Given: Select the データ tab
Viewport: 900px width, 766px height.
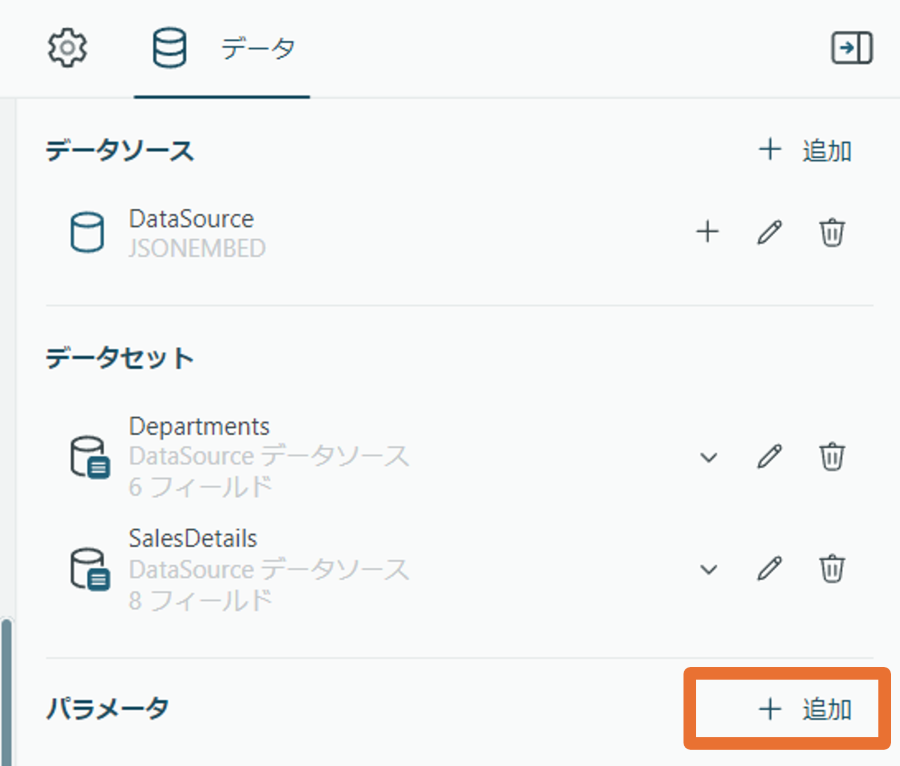Looking at the screenshot, I should (x=223, y=49).
